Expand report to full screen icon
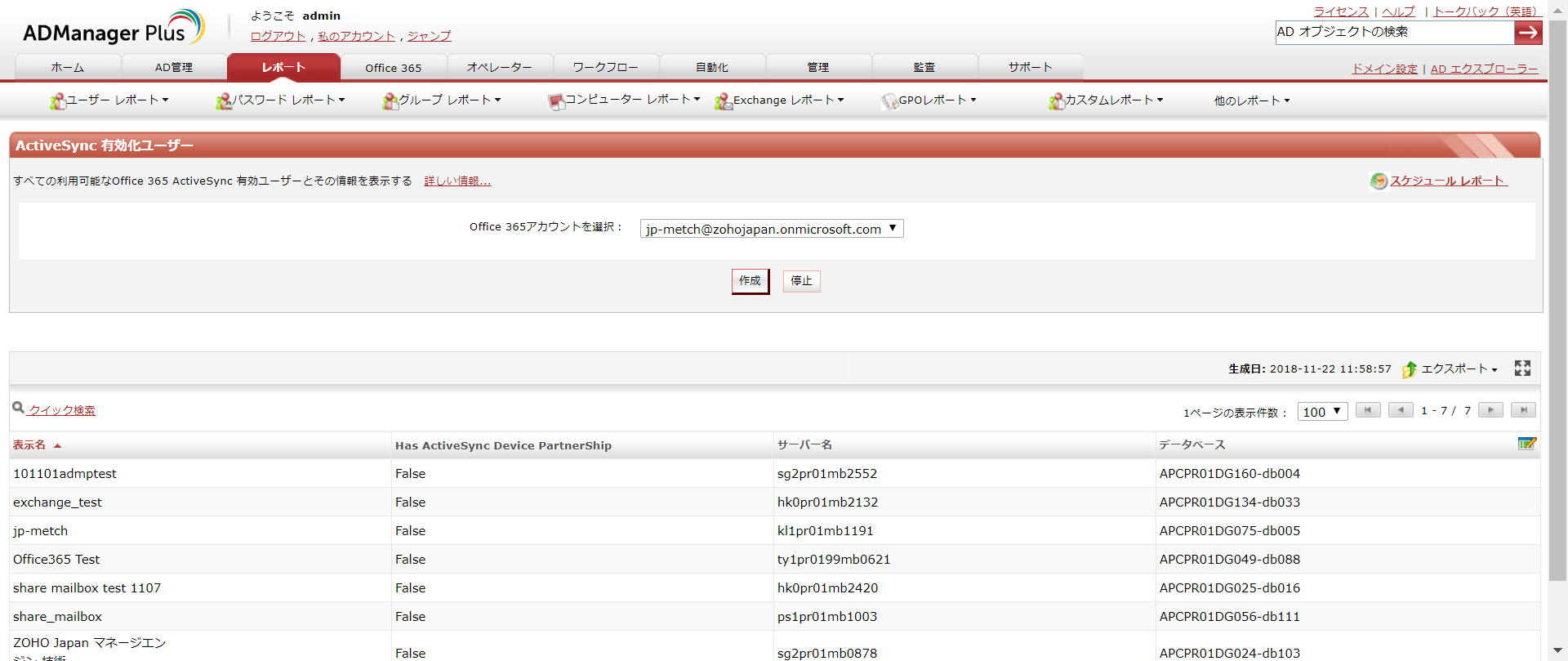This screenshot has height=661, width=1568. 1522,368
